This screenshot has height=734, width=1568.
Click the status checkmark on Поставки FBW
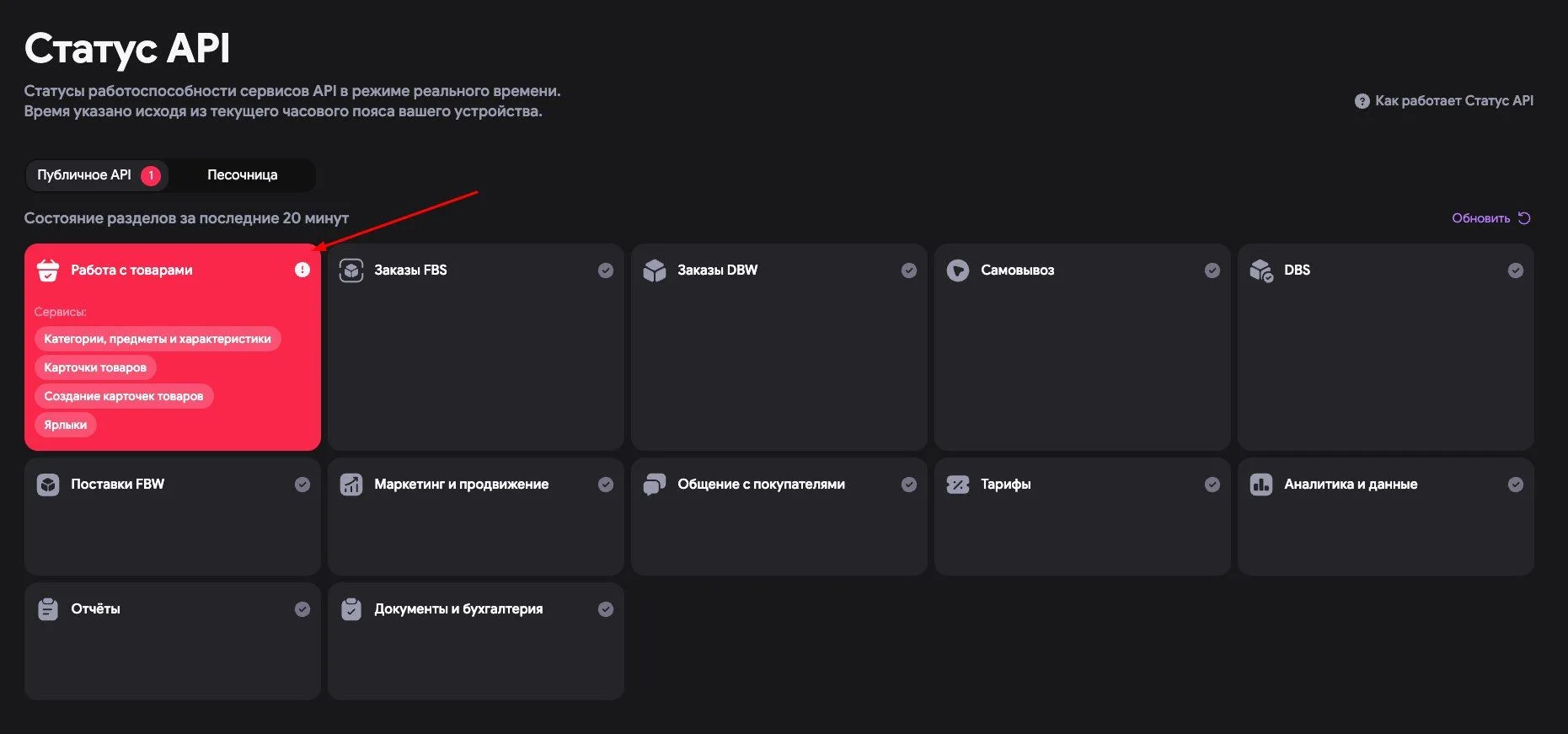tap(302, 485)
